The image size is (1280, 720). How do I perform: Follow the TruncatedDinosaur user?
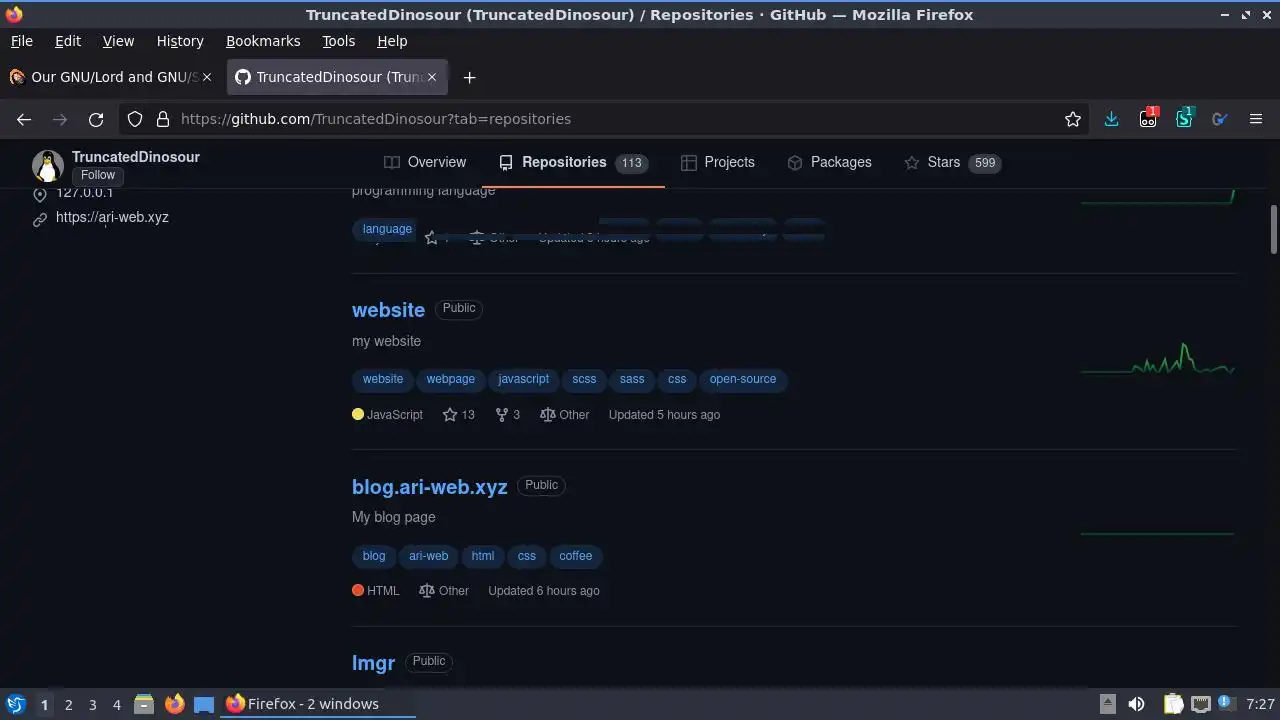click(x=98, y=175)
